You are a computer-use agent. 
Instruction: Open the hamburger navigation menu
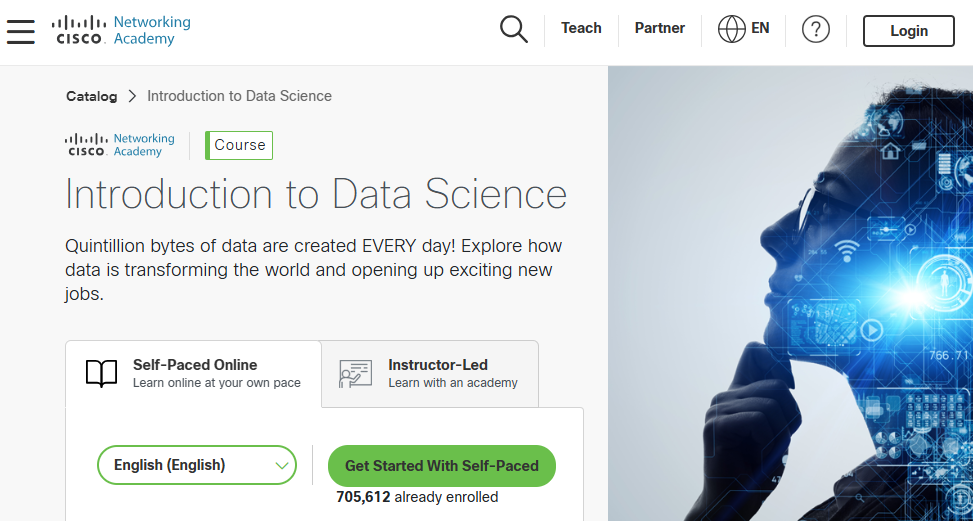pos(21,31)
